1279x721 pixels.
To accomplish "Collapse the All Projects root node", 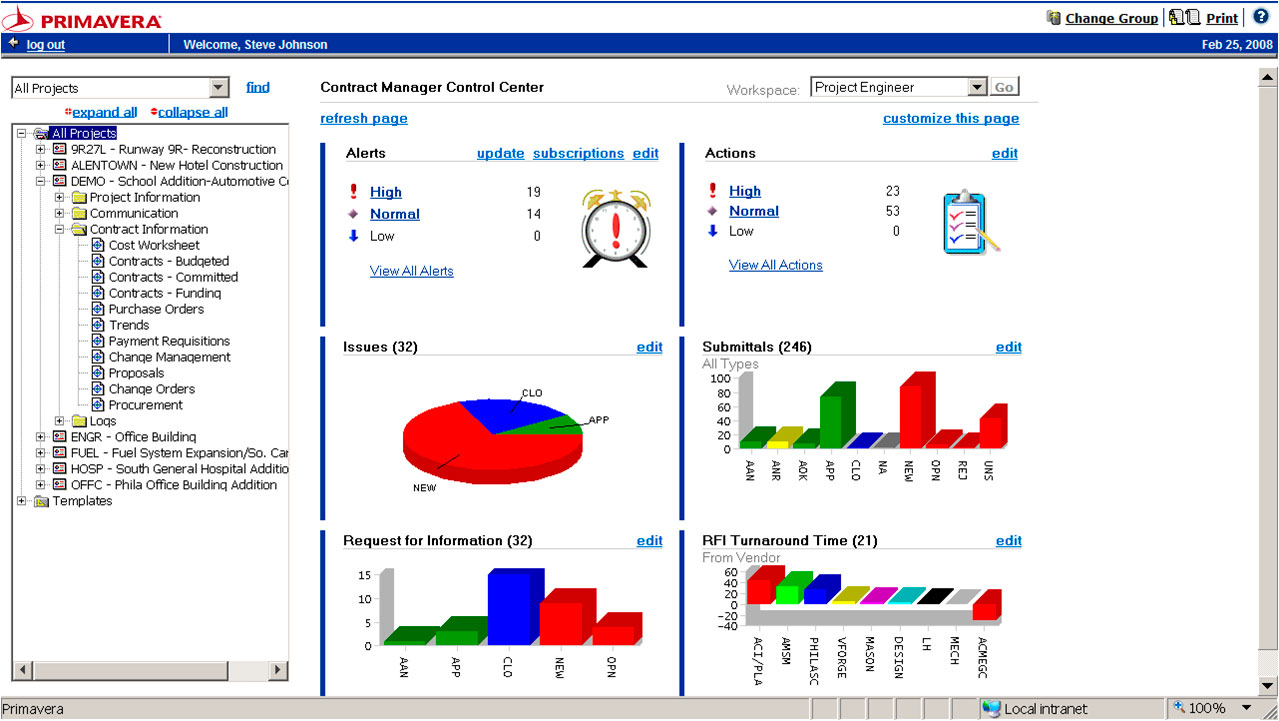I will (22, 133).
